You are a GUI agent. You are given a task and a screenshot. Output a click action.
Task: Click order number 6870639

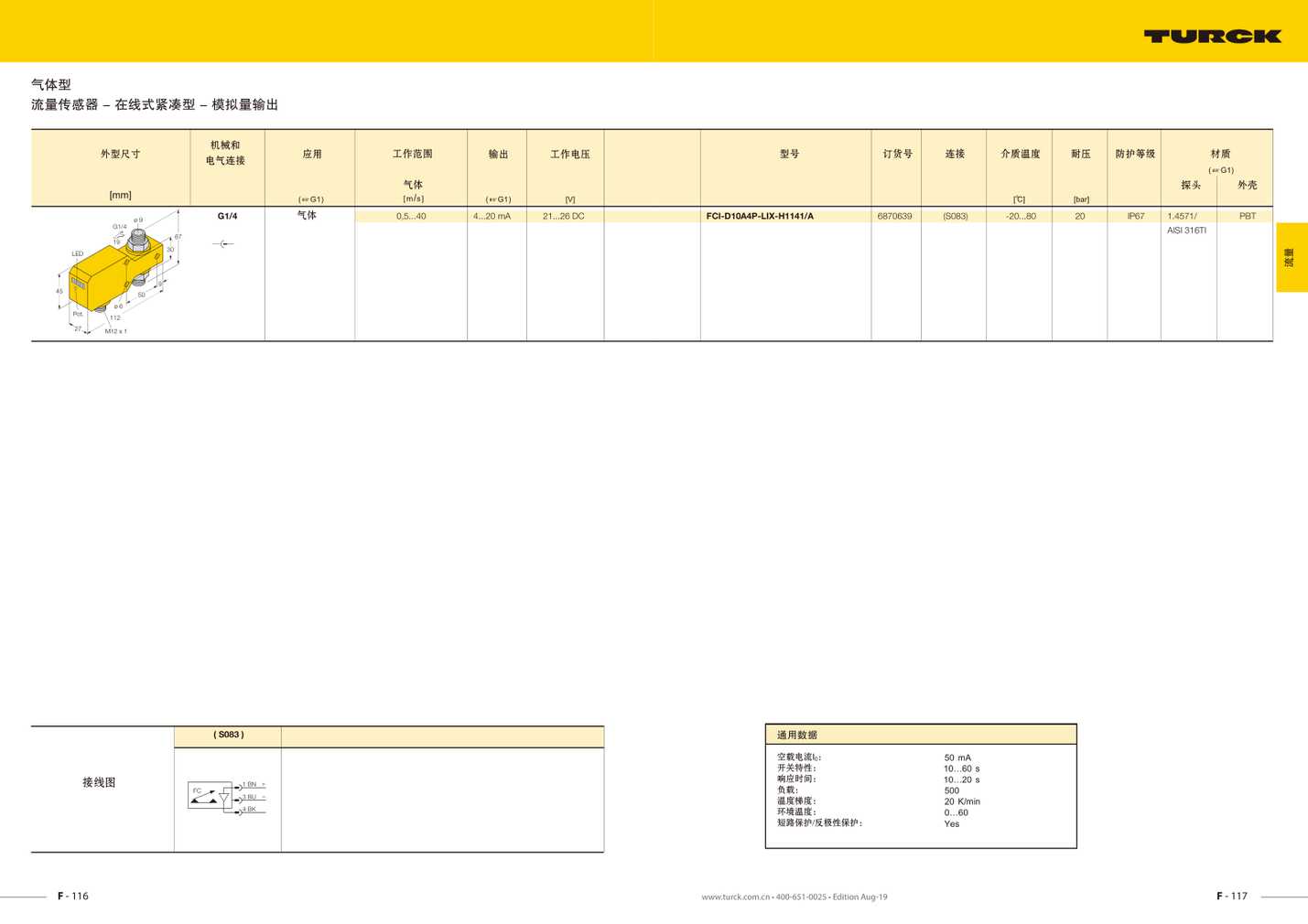coord(894,217)
